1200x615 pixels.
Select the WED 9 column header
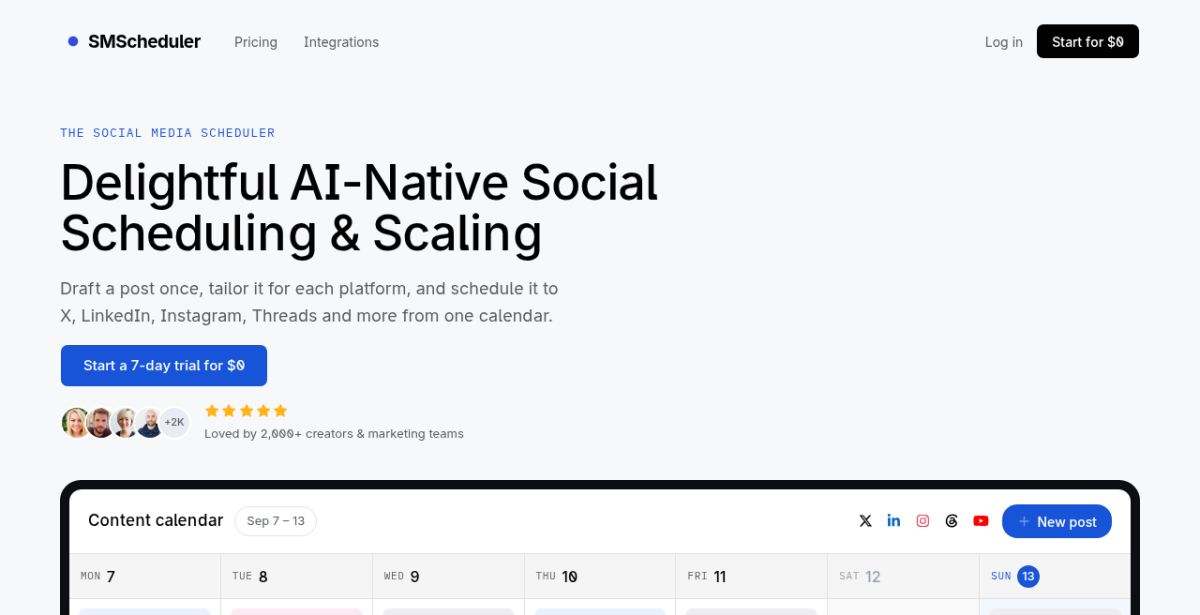click(x=448, y=576)
